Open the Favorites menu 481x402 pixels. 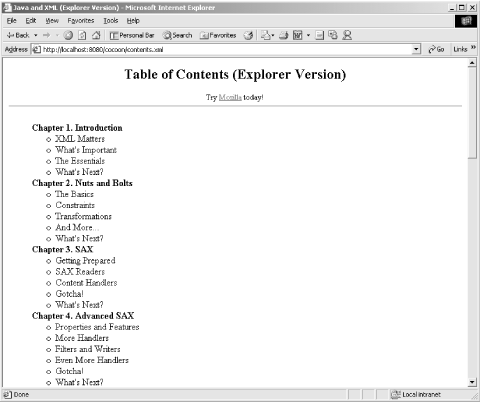click(81, 21)
